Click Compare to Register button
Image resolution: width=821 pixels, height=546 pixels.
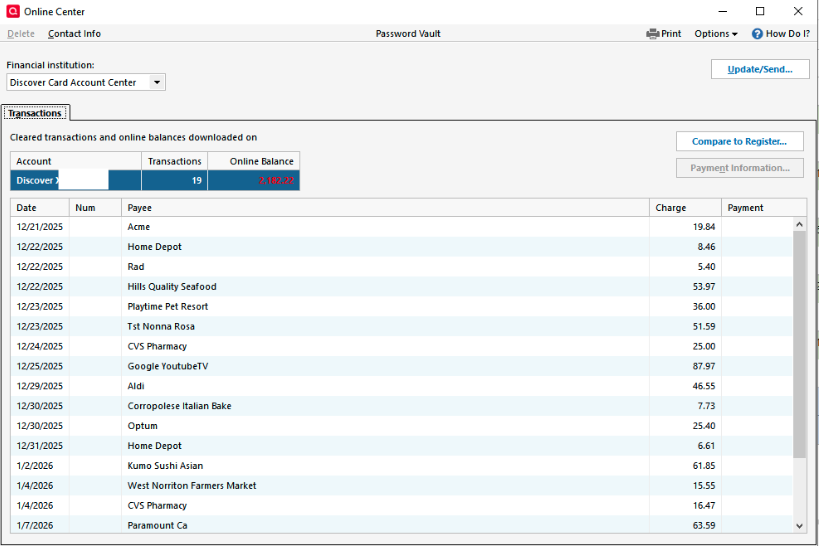pos(739,141)
